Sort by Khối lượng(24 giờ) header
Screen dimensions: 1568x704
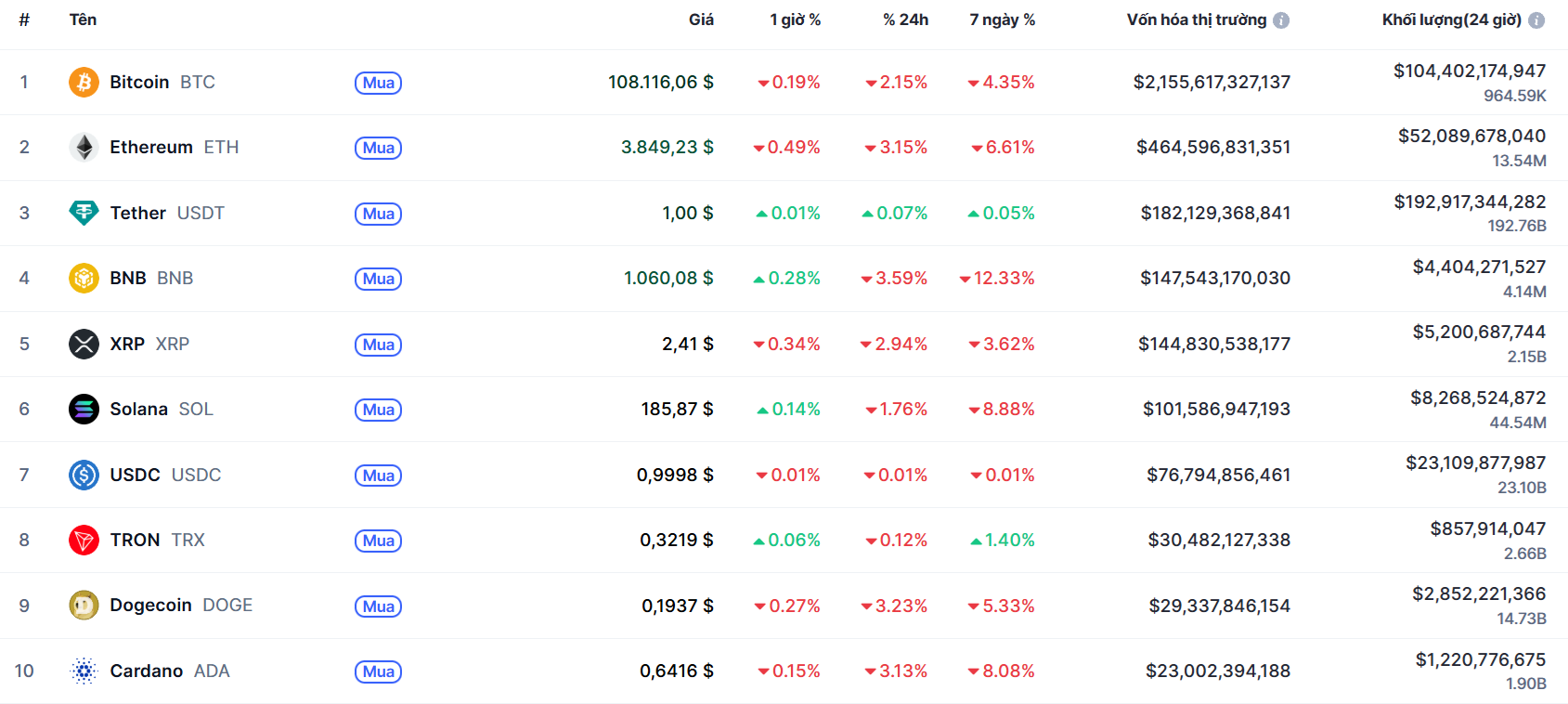coord(1452,20)
